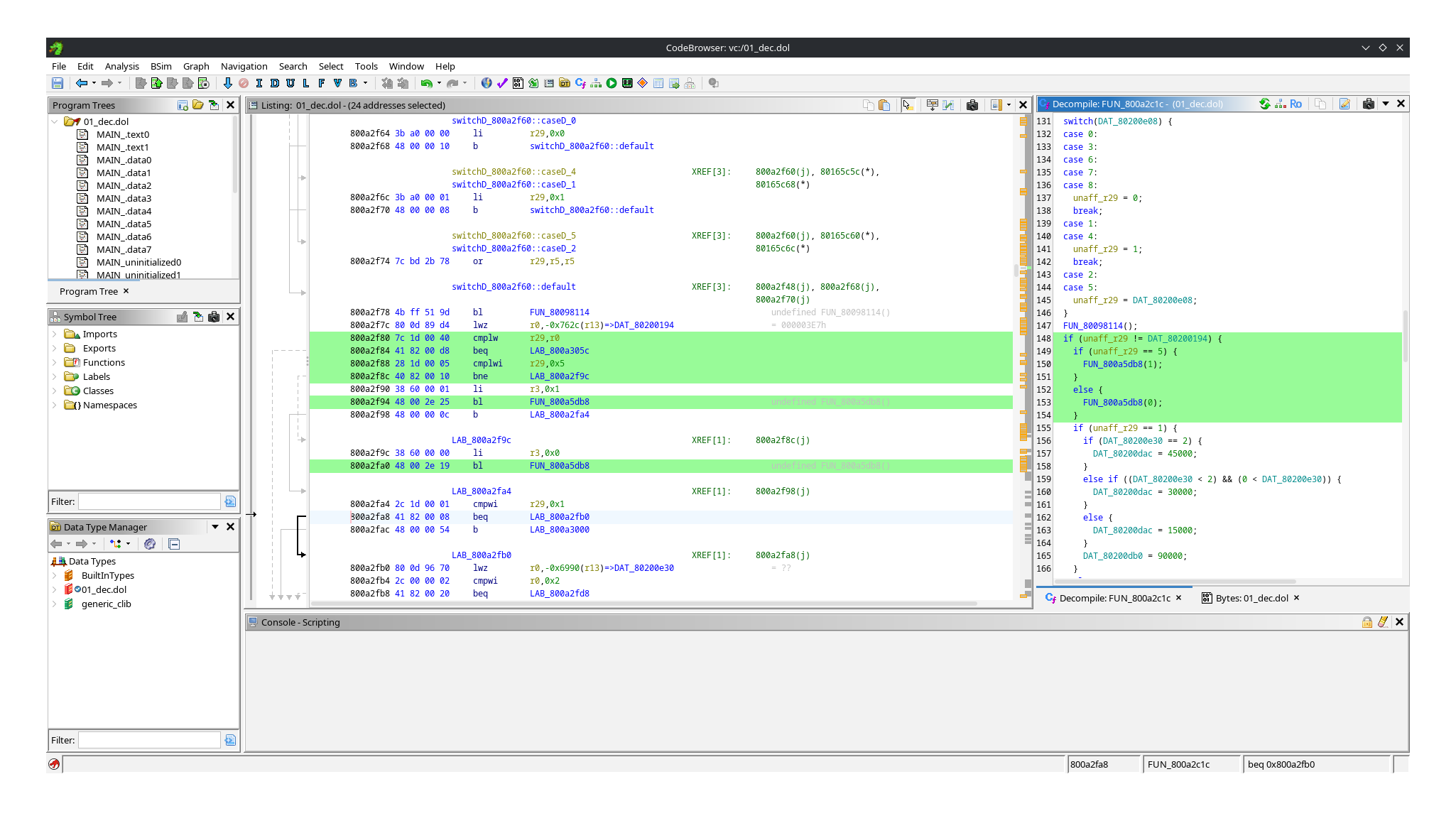1456x828 pixels.
Task: Click the Undo toolbar icon
Action: click(x=426, y=83)
